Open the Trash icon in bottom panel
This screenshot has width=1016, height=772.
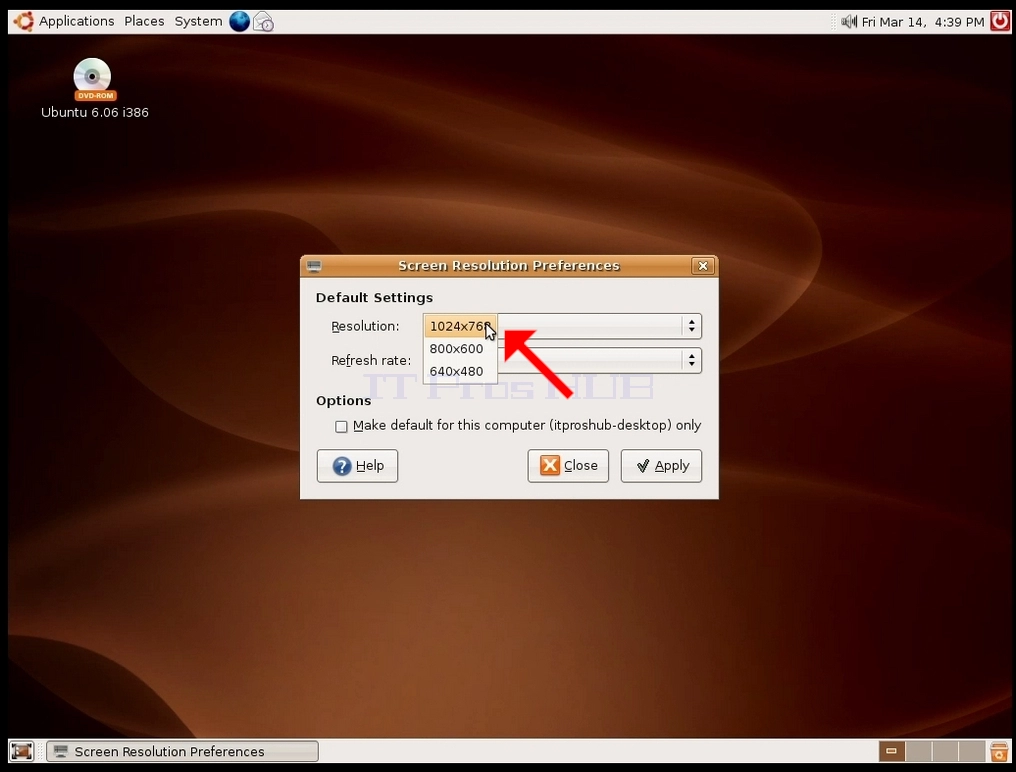coord(999,751)
